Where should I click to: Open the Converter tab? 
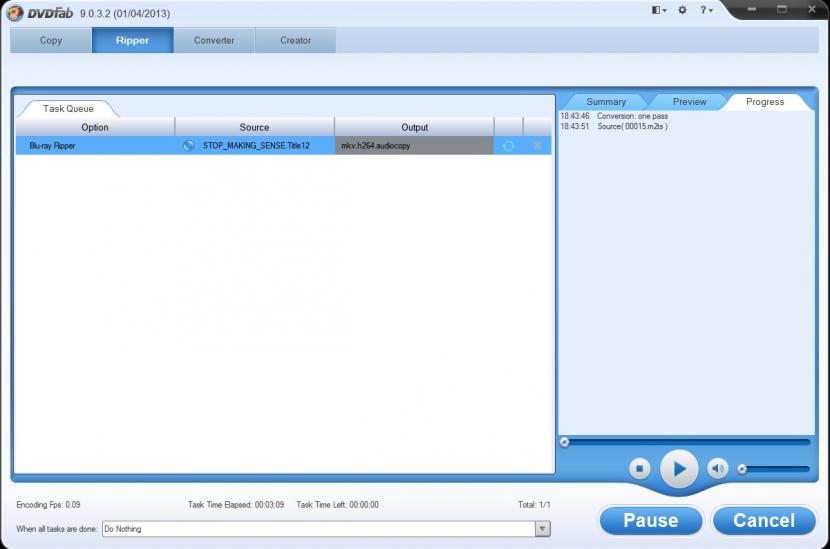(x=214, y=40)
